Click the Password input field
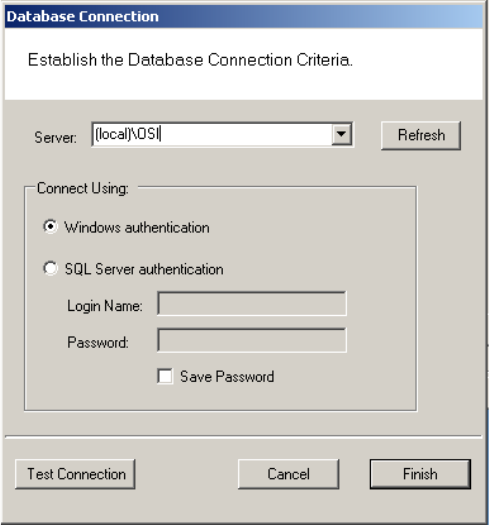The width and height of the screenshot is (489, 525). (252, 340)
